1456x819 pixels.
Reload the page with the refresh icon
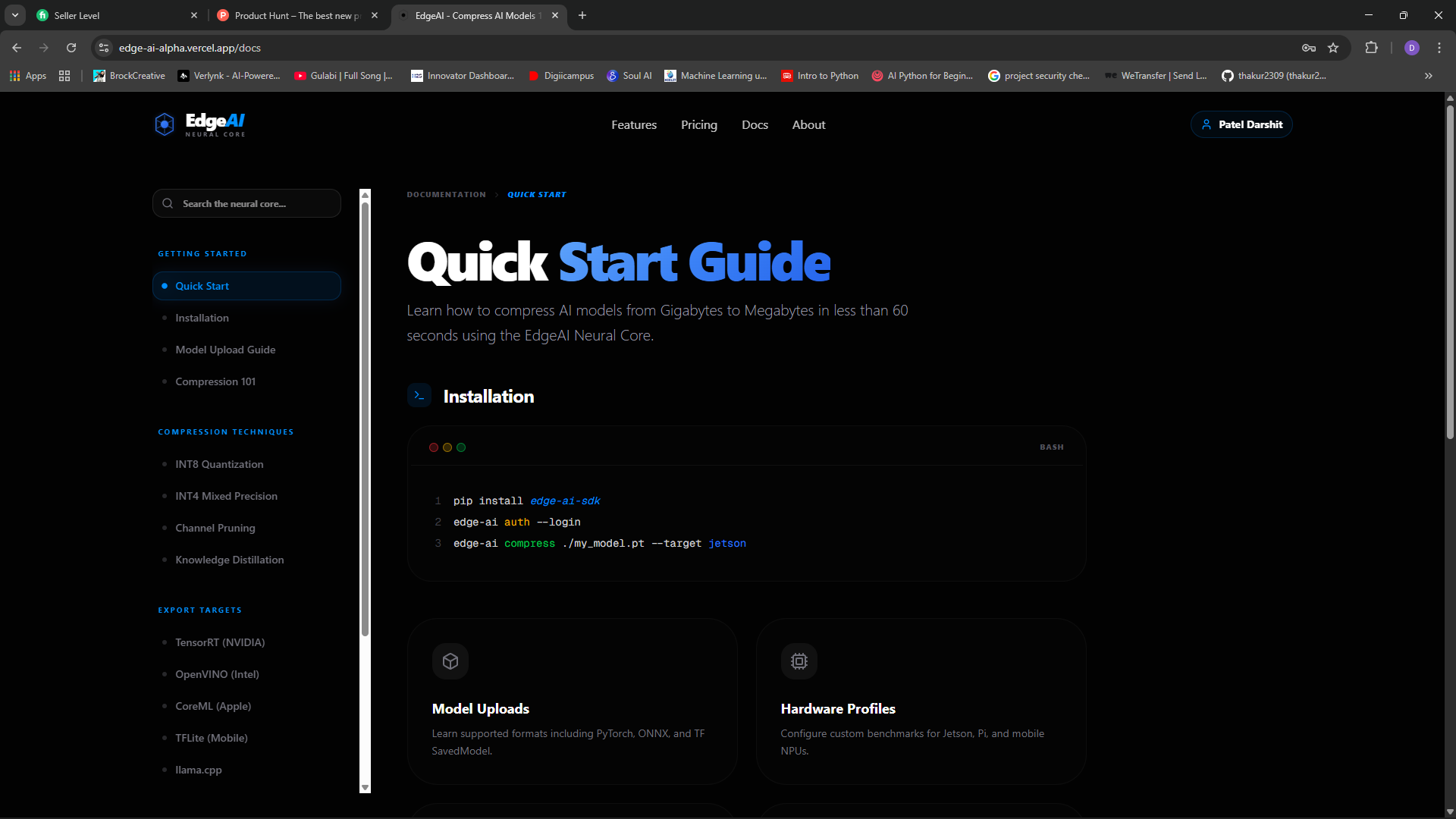coord(71,48)
